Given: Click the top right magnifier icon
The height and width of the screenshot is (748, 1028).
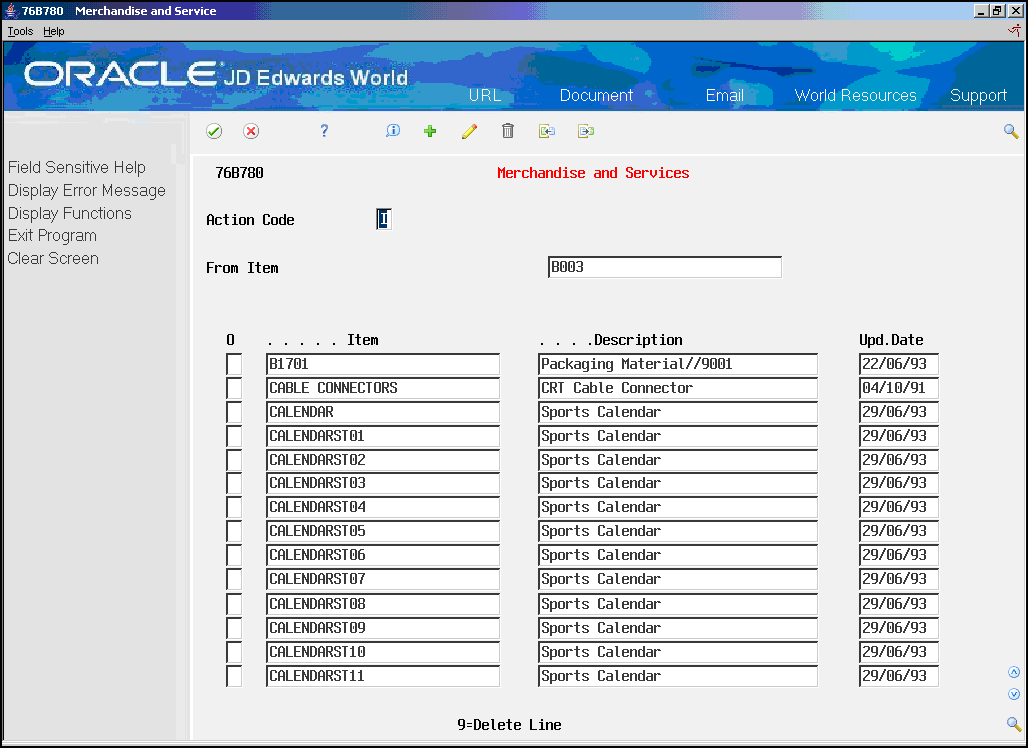Looking at the screenshot, I should pos(1011,132).
